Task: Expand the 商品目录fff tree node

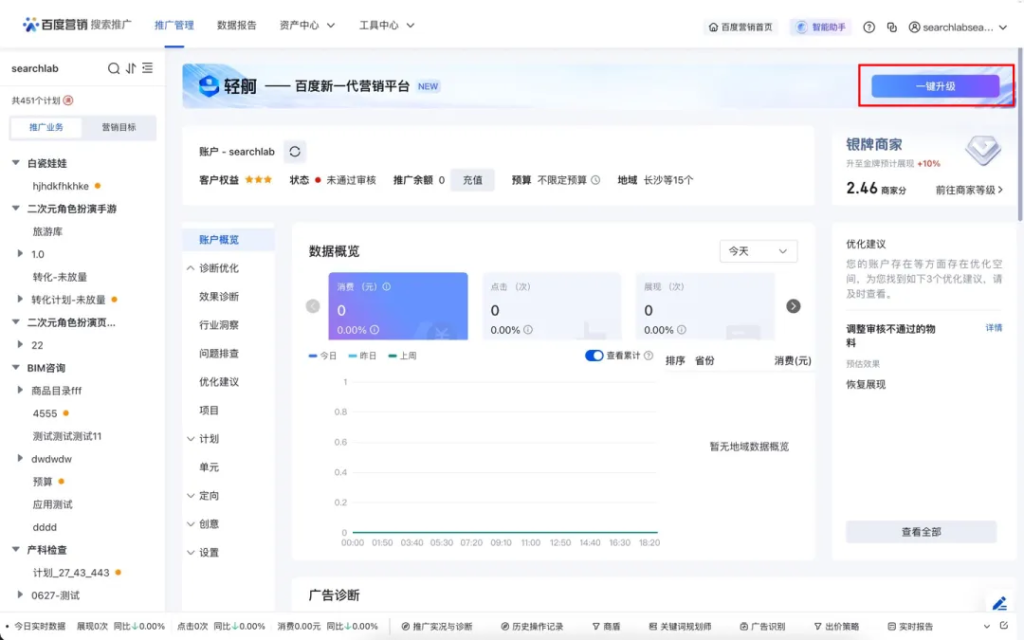Action: (20, 390)
